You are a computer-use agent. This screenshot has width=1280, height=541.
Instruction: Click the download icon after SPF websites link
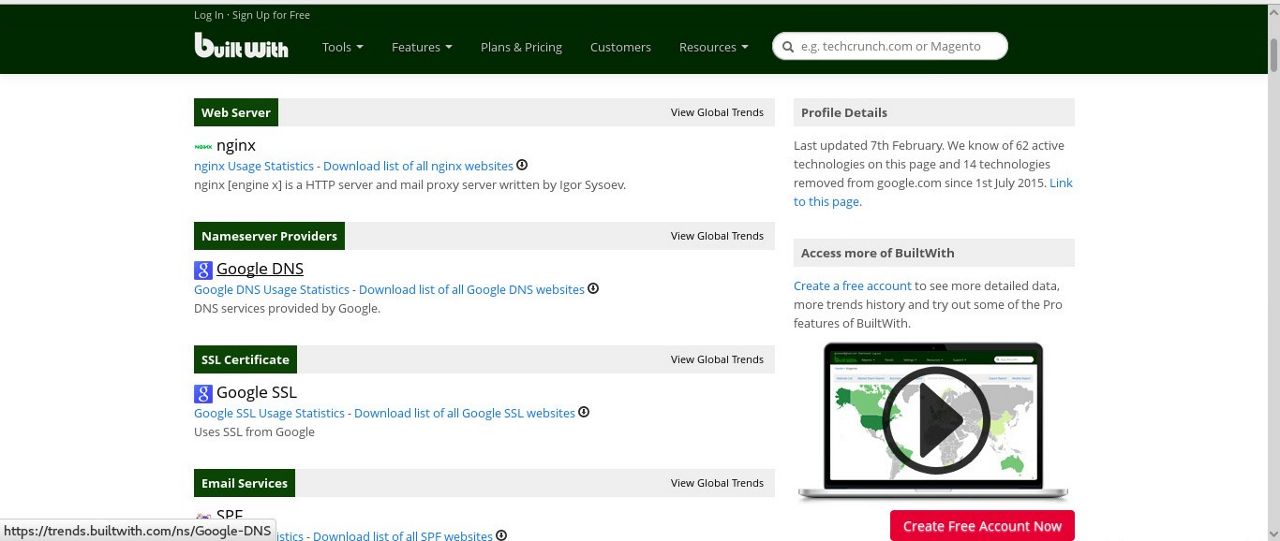pos(502,535)
